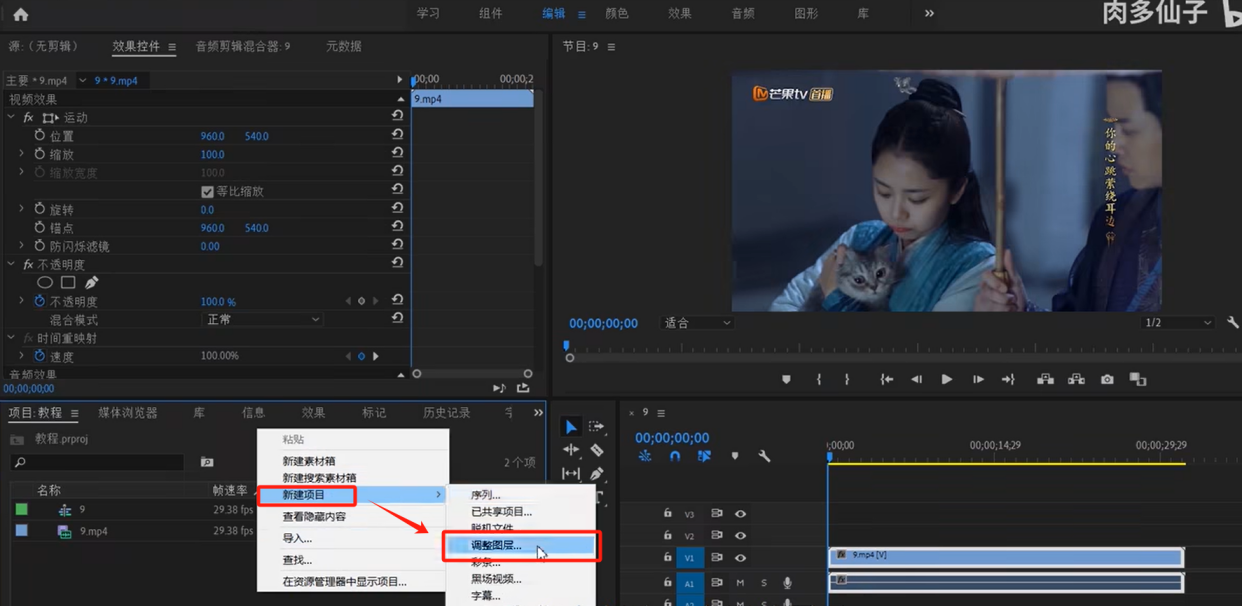Collapse the 运动 effect group

coord(11,117)
